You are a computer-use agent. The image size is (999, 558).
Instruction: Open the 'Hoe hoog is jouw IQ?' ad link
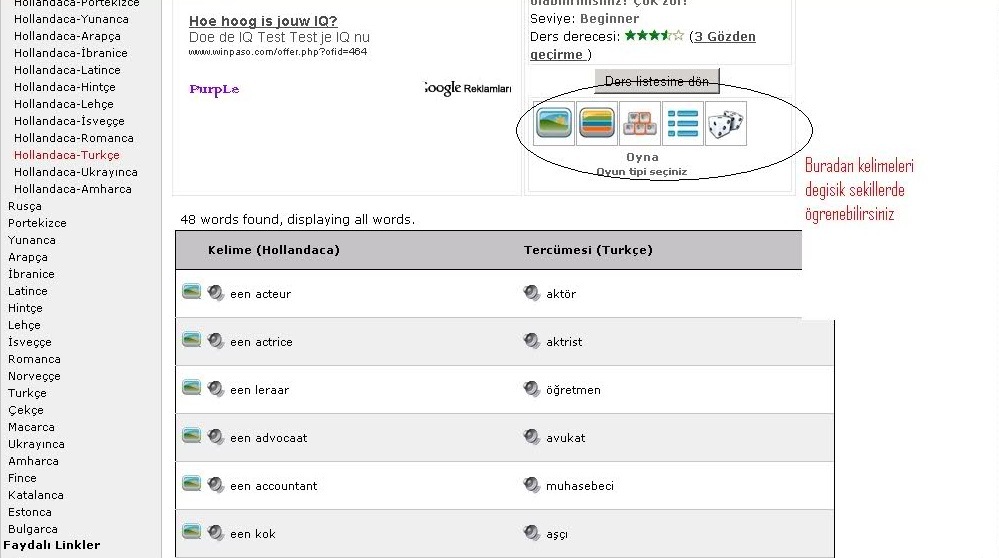[x=263, y=21]
